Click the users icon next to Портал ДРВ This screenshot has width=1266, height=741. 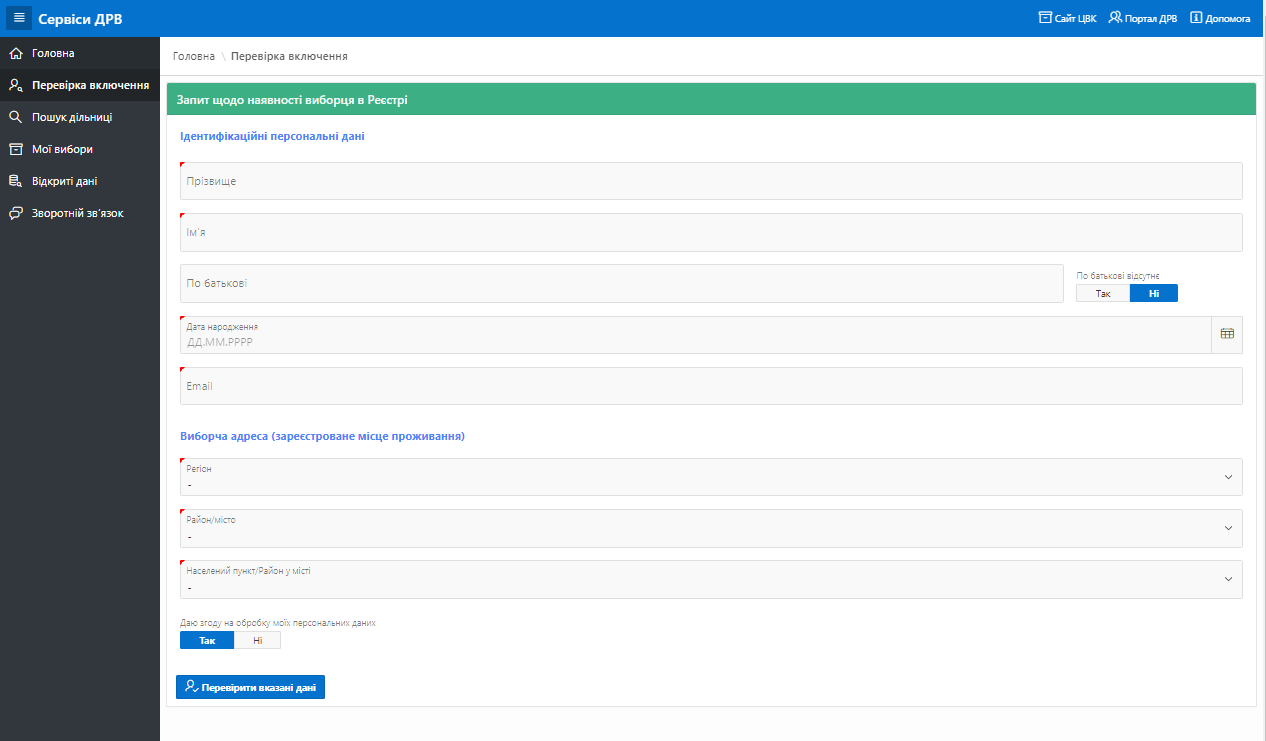pyautogui.click(x=1115, y=18)
